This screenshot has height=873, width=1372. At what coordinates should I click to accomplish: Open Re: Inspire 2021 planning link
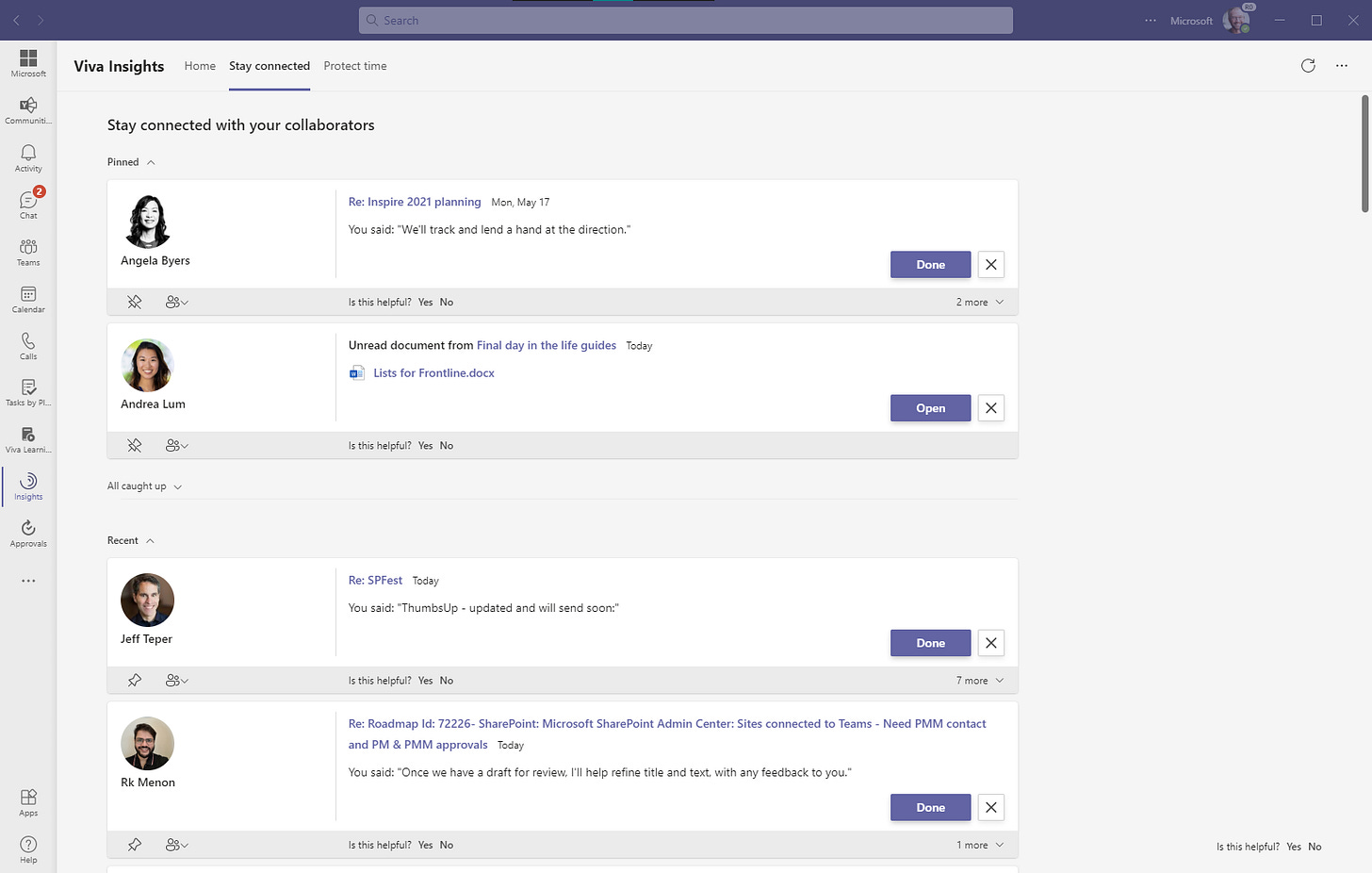click(x=415, y=202)
